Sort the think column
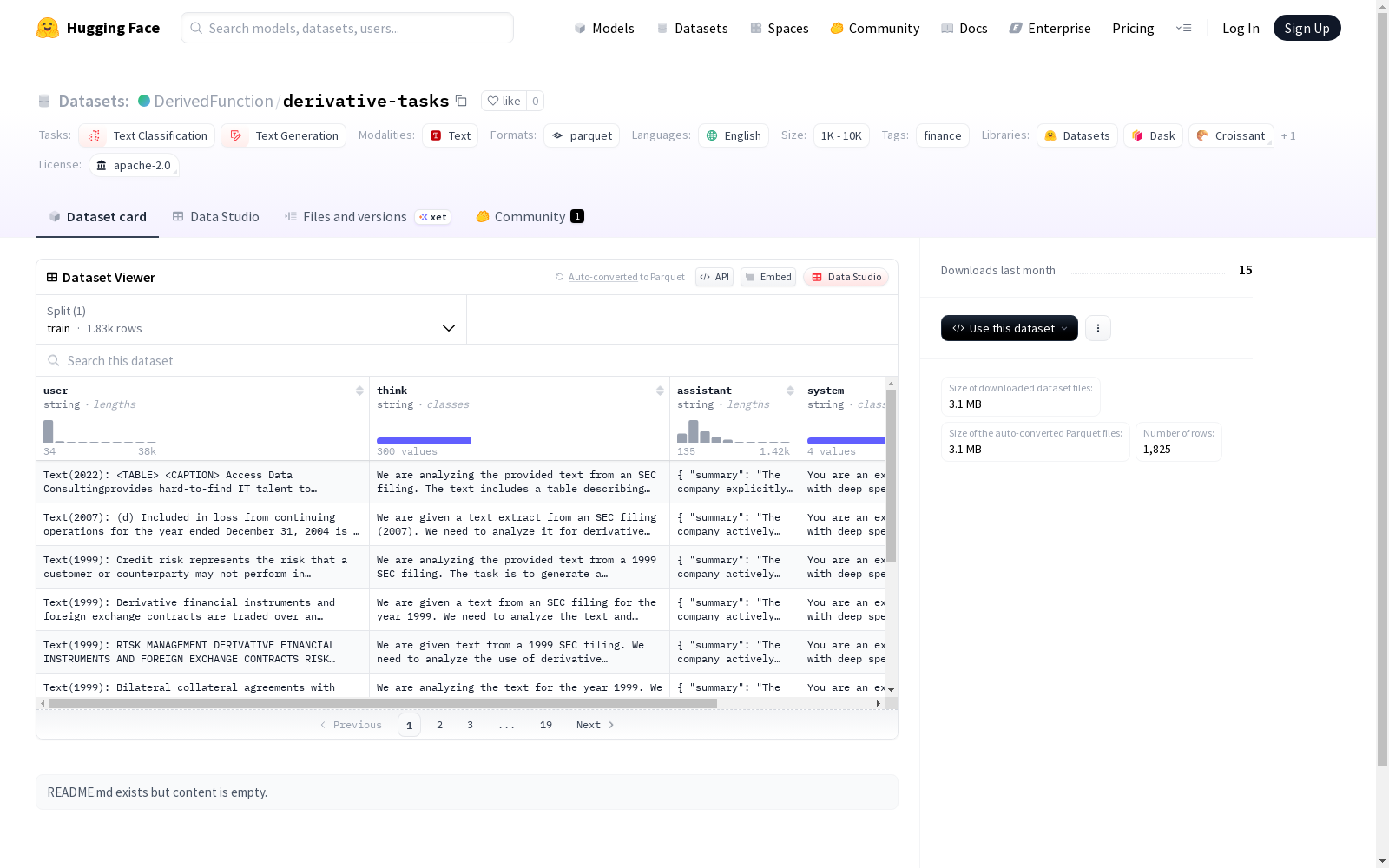This screenshot has height=868, width=1389. [x=660, y=391]
